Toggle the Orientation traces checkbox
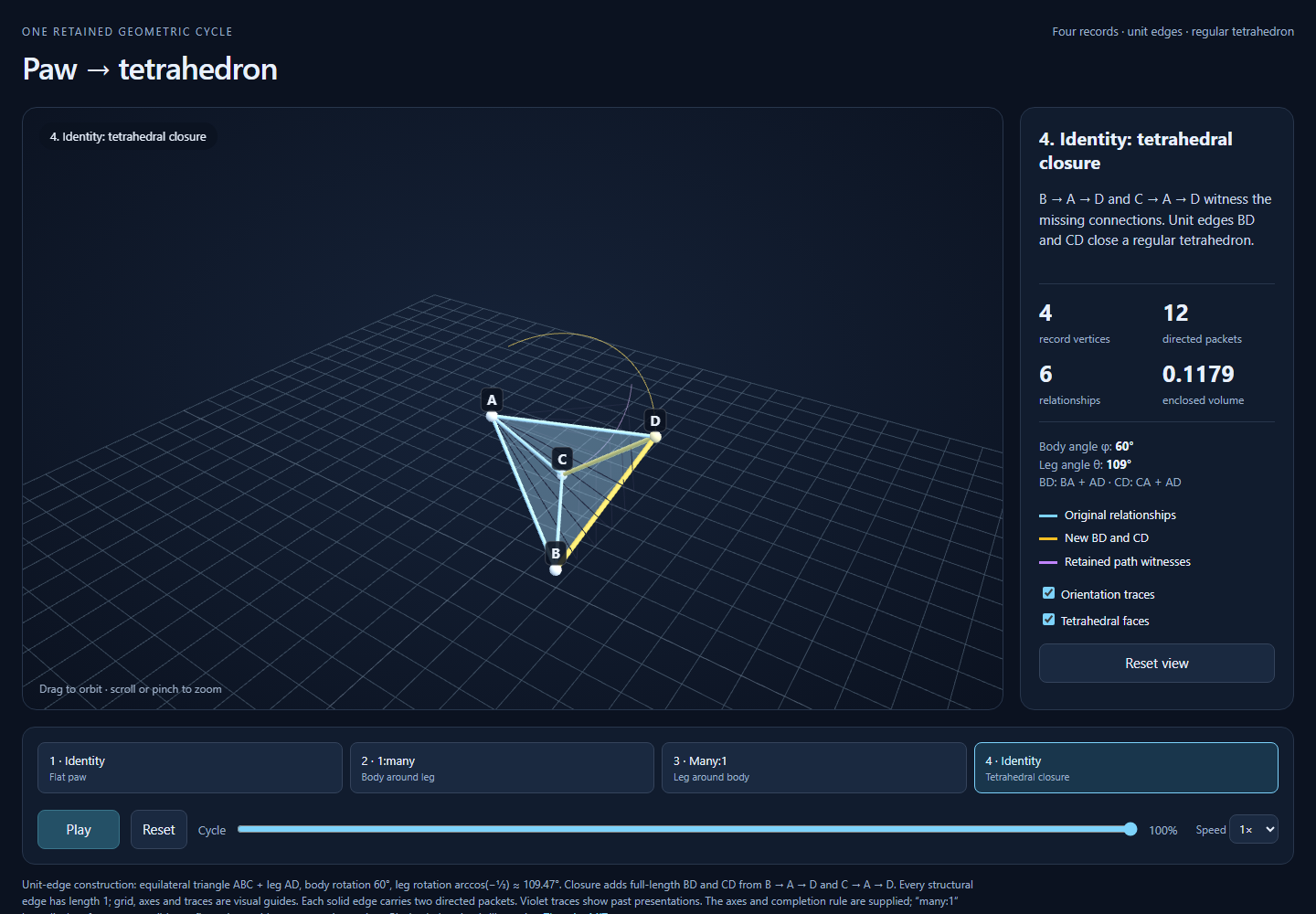1316x914 pixels. (1048, 593)
